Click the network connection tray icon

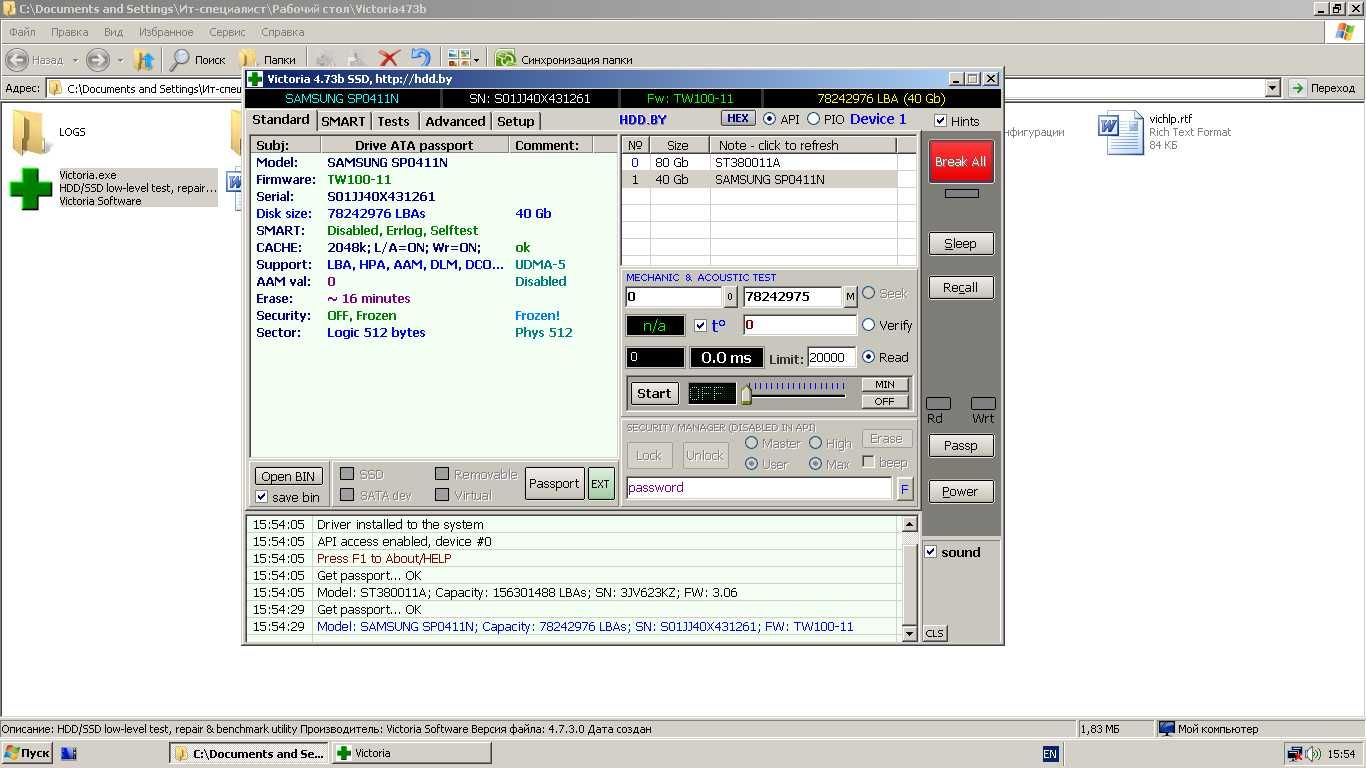click(x=1296, y=754)
